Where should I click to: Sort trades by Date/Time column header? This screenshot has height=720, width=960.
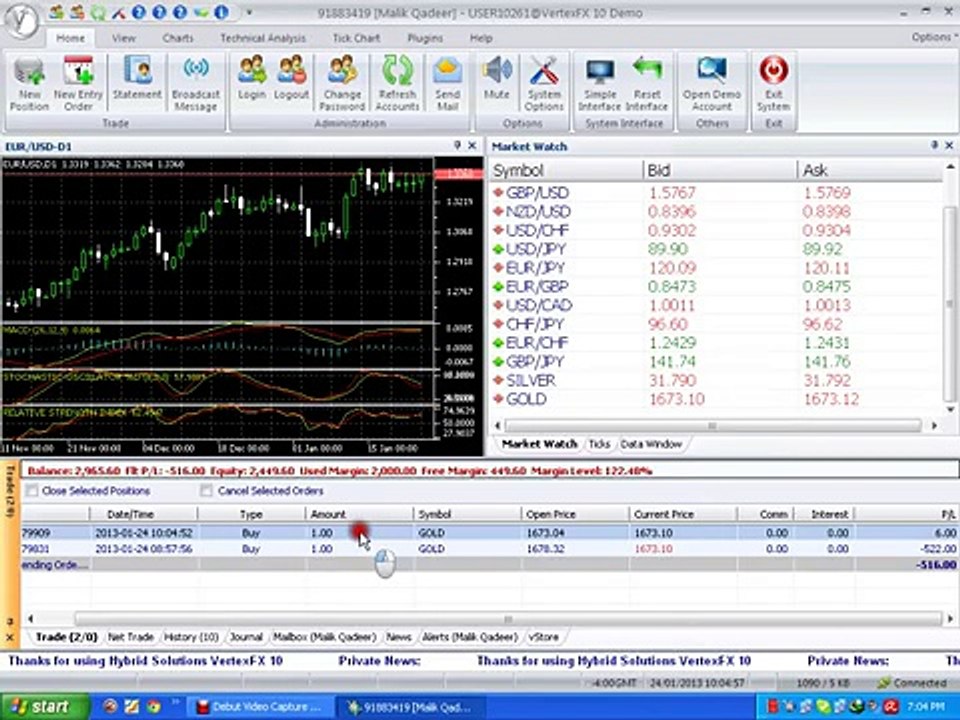[x=143, y=514]
